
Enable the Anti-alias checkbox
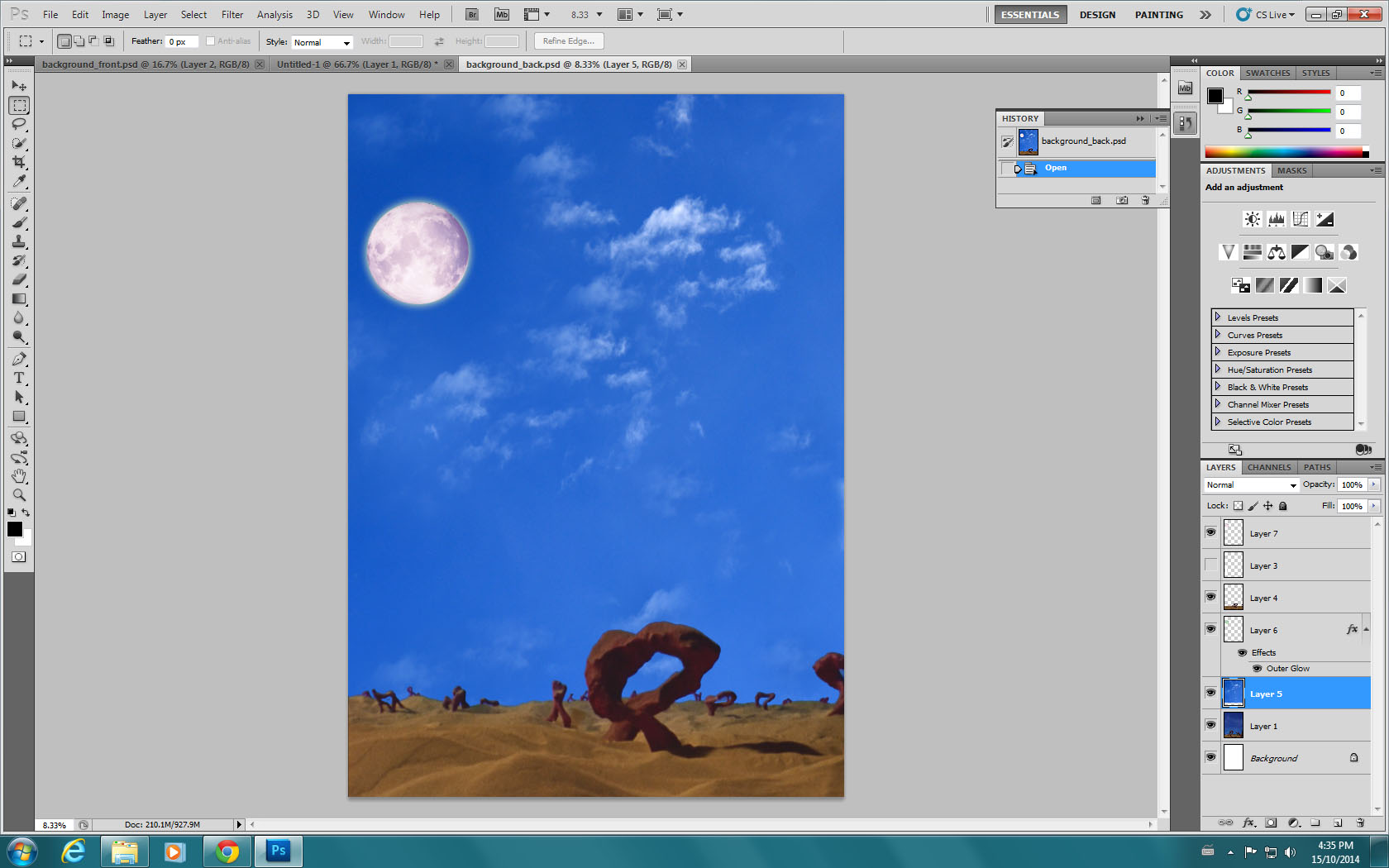point(212,41)
